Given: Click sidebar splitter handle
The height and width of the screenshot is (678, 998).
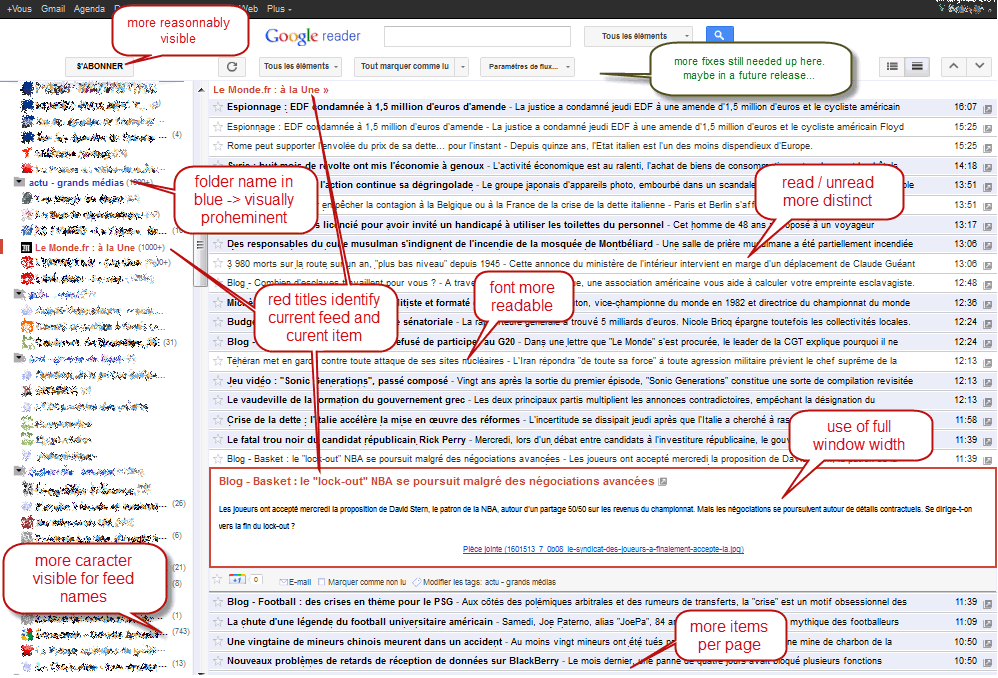Looking at the screenshot, I should tap(200, 244).
